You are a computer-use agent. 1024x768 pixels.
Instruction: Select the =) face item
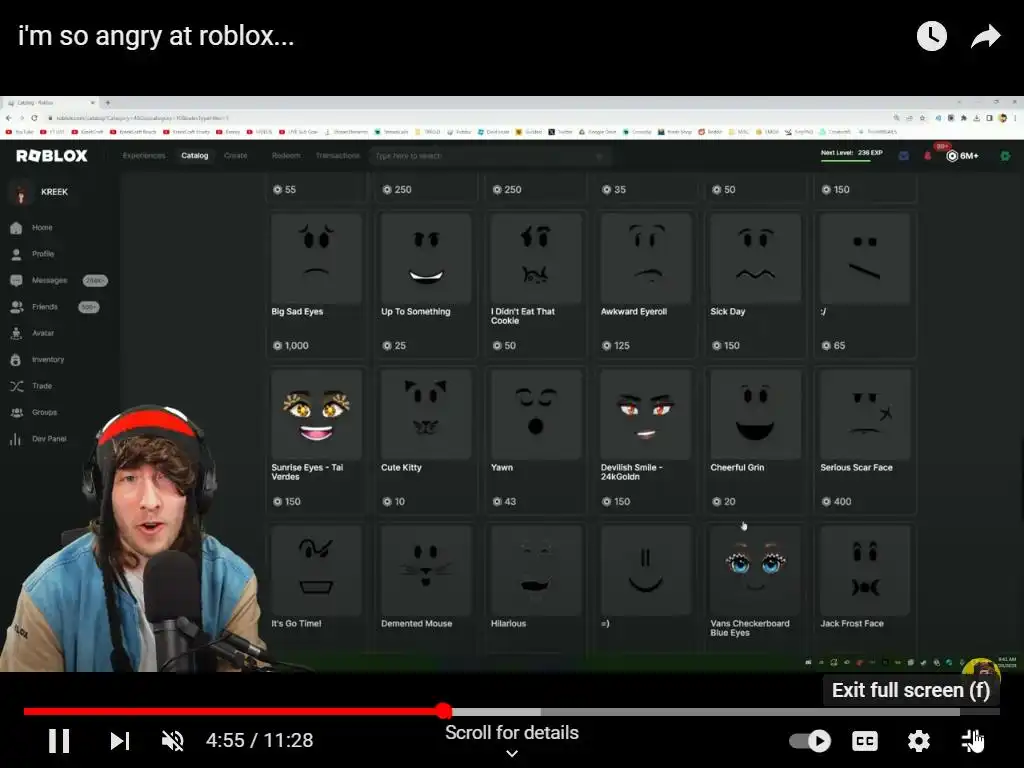coord(645,571)
